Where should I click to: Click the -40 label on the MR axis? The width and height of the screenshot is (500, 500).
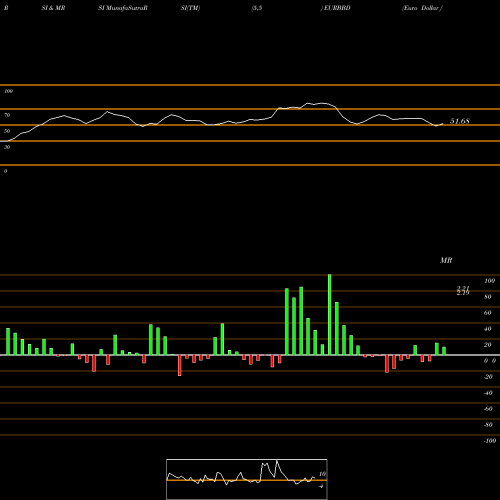(x=488, y=393)
